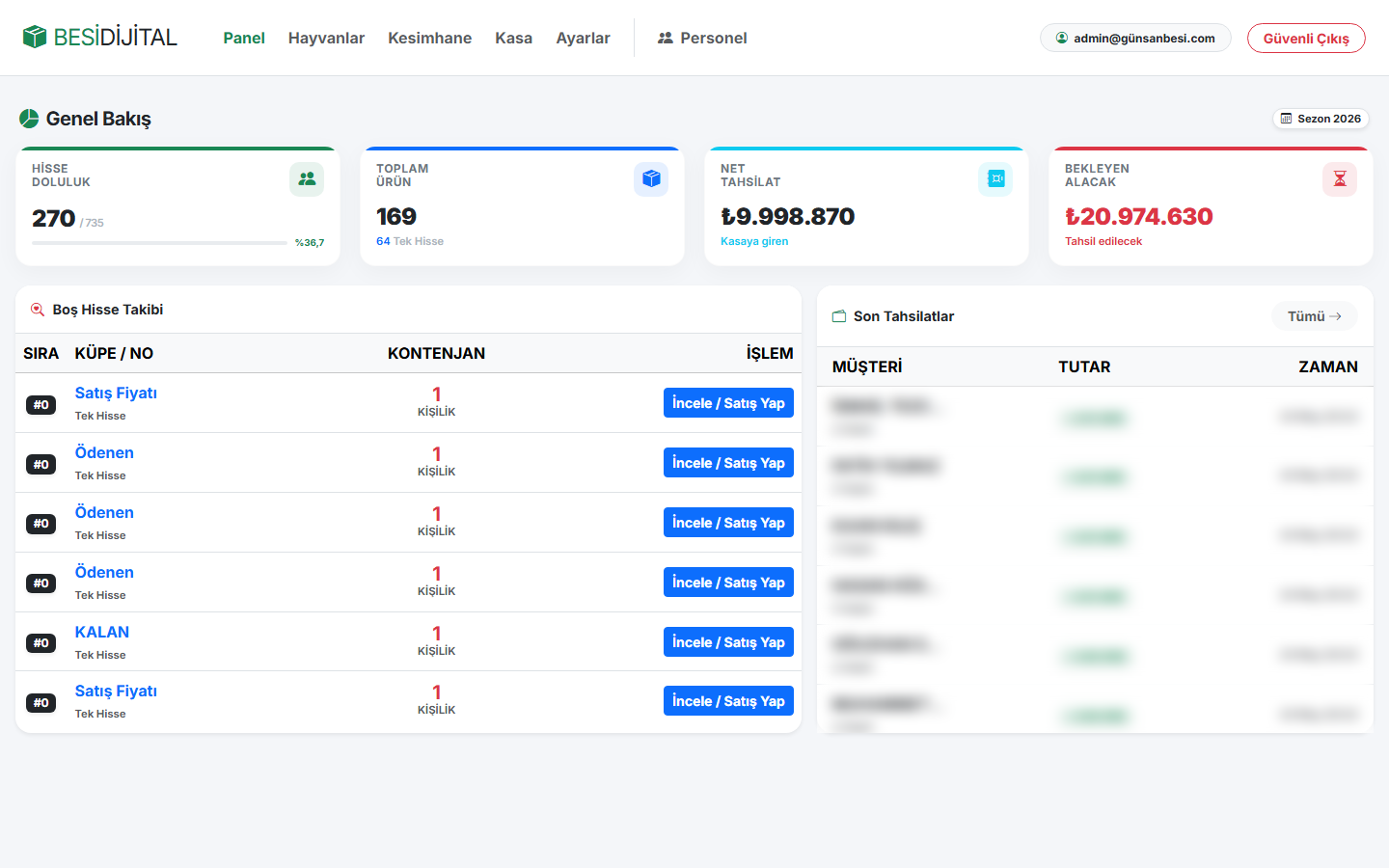This screenshot has height=868, width=1389.
Task: Click the search icon beside Boş Hisse Takibi
Action: pos(38,310)
